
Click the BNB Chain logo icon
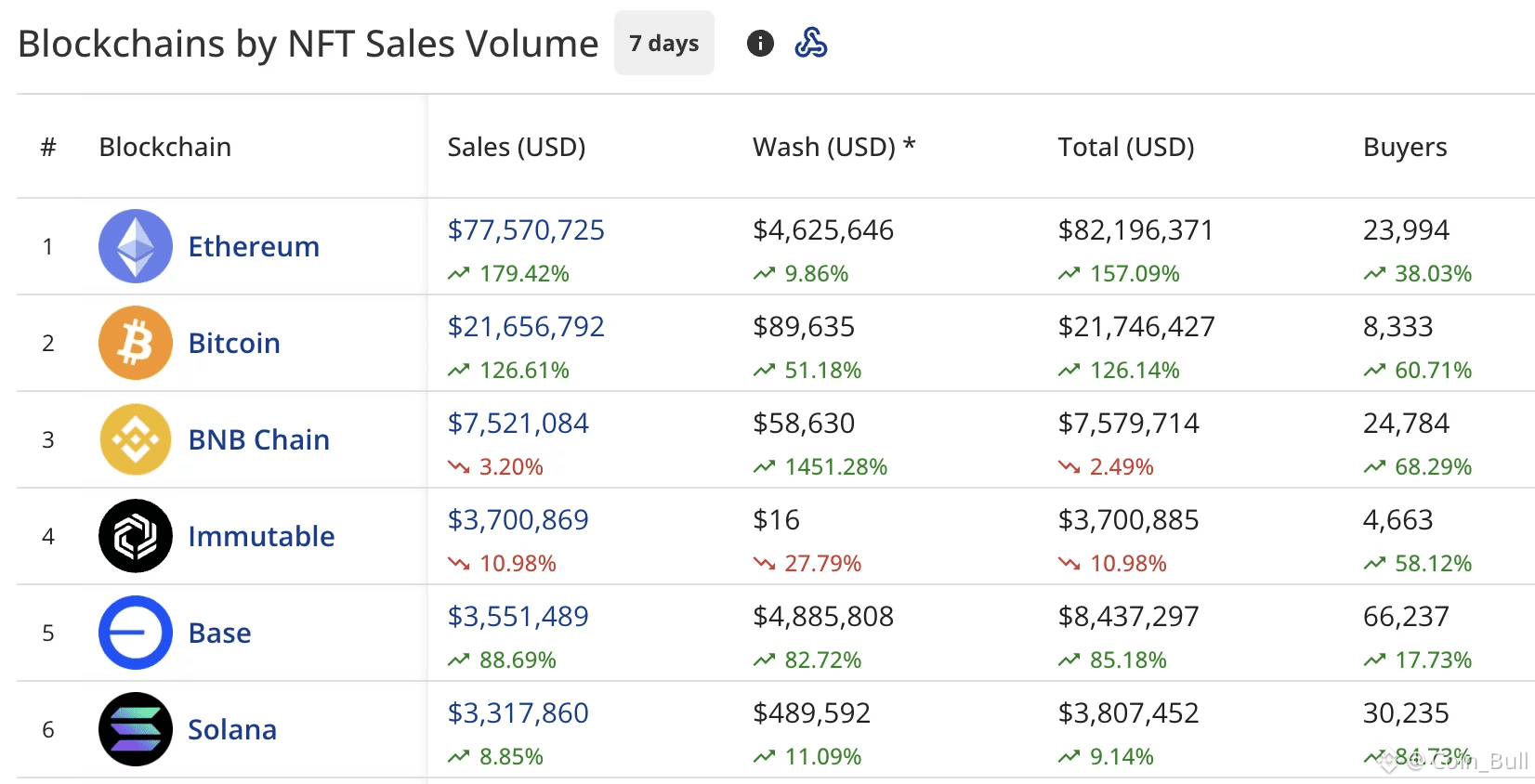pos(136,439)
